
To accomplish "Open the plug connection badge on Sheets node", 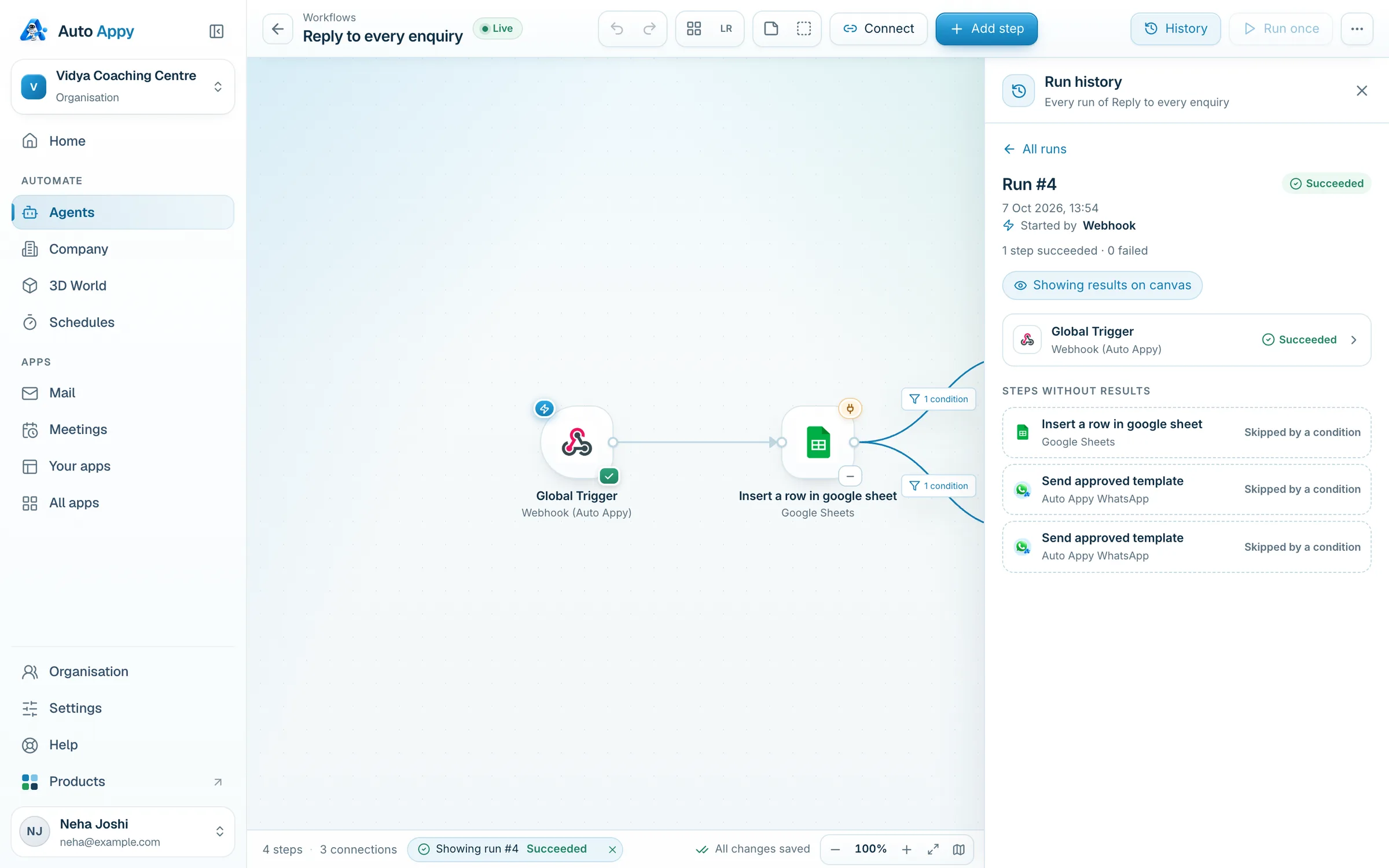I will click(x=850, y=409).
